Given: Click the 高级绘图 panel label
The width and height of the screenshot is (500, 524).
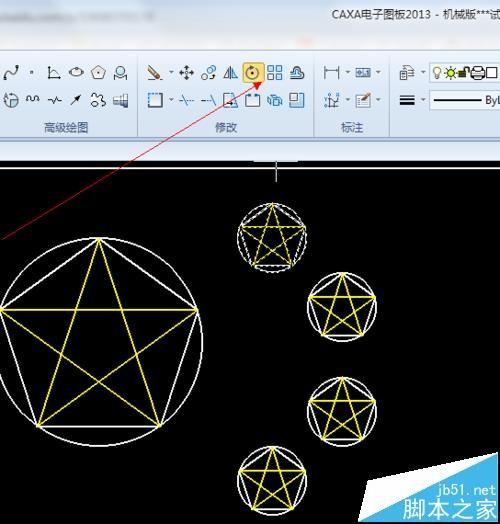Looking at the screenshot, I should 66,127.
